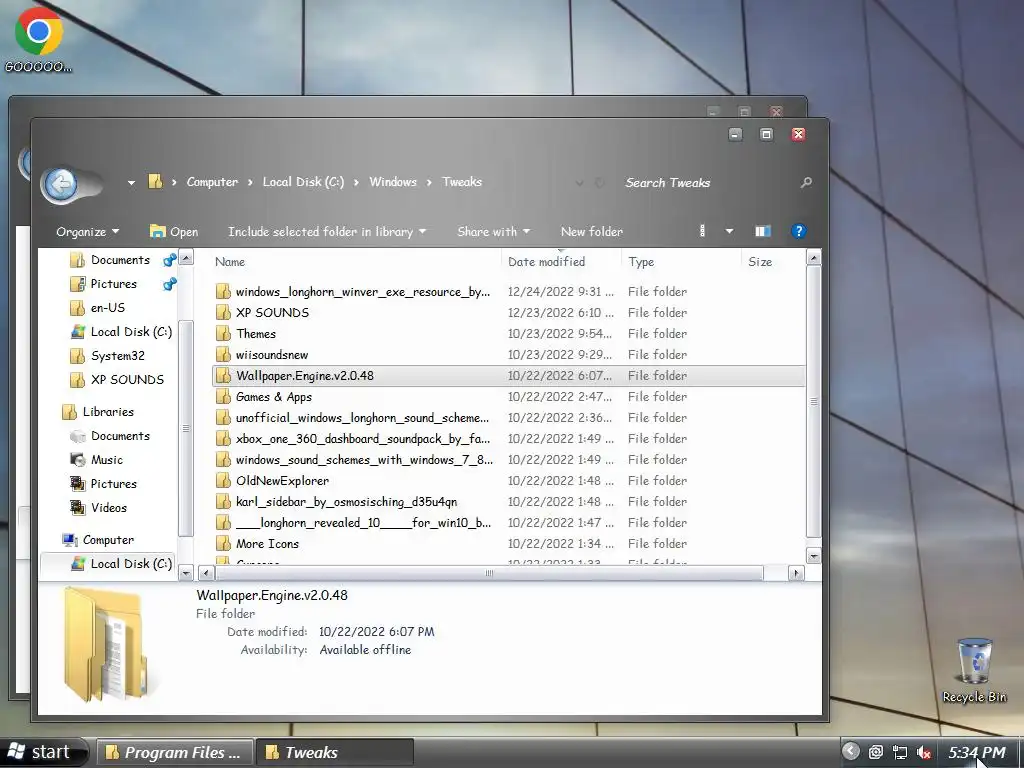Click file list vertical scroll down arrow
This screenshot has width=1024, height=768.
pos(814,556)
